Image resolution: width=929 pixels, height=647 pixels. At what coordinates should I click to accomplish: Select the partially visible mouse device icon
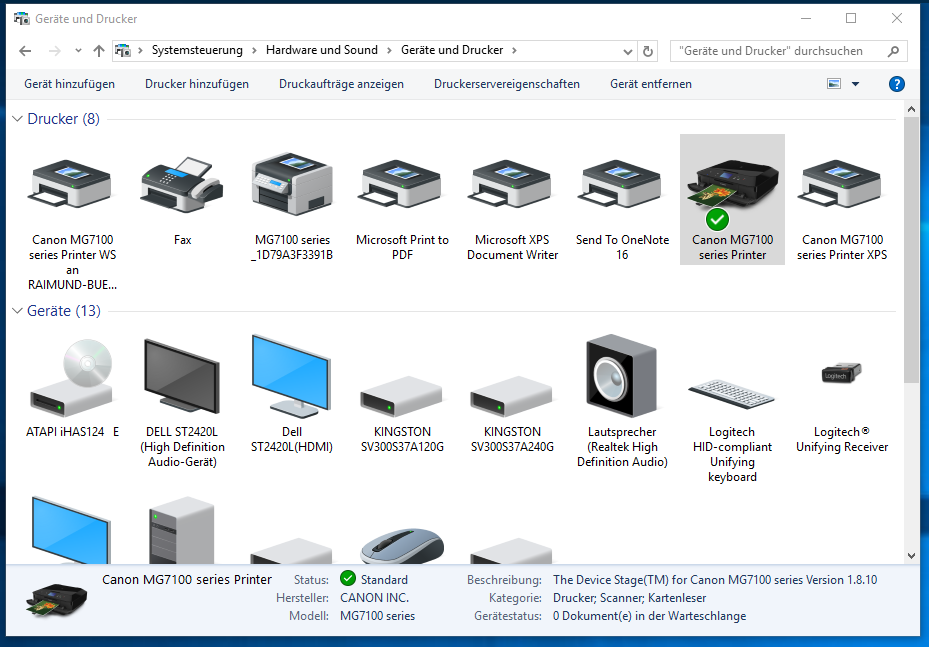pos(402,545)
